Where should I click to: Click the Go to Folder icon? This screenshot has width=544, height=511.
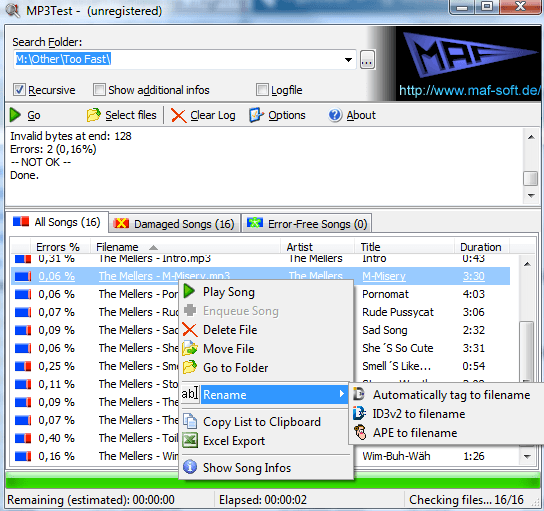pos(190,367)
